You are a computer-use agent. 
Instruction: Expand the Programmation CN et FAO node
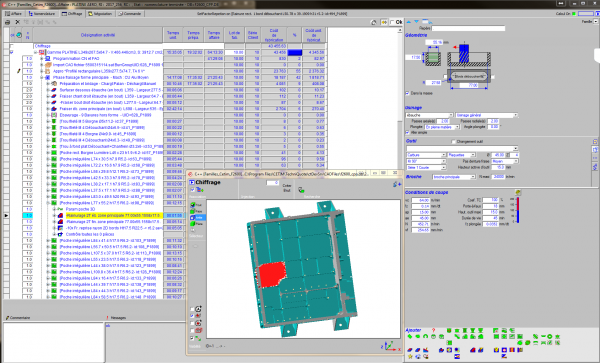click(x=42, y=59)
